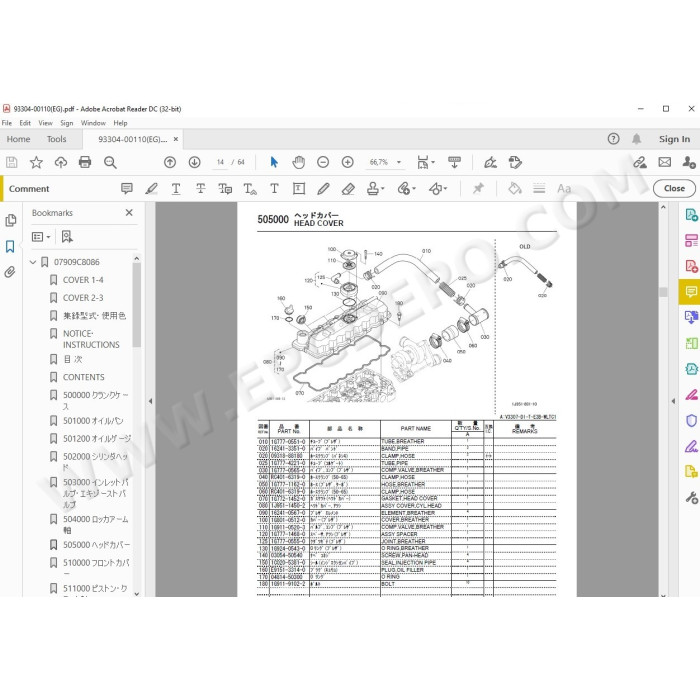Screen dimensions: 700x700
Task: Click the pin keep-tool-selected icon
Action: click(478, 189)
